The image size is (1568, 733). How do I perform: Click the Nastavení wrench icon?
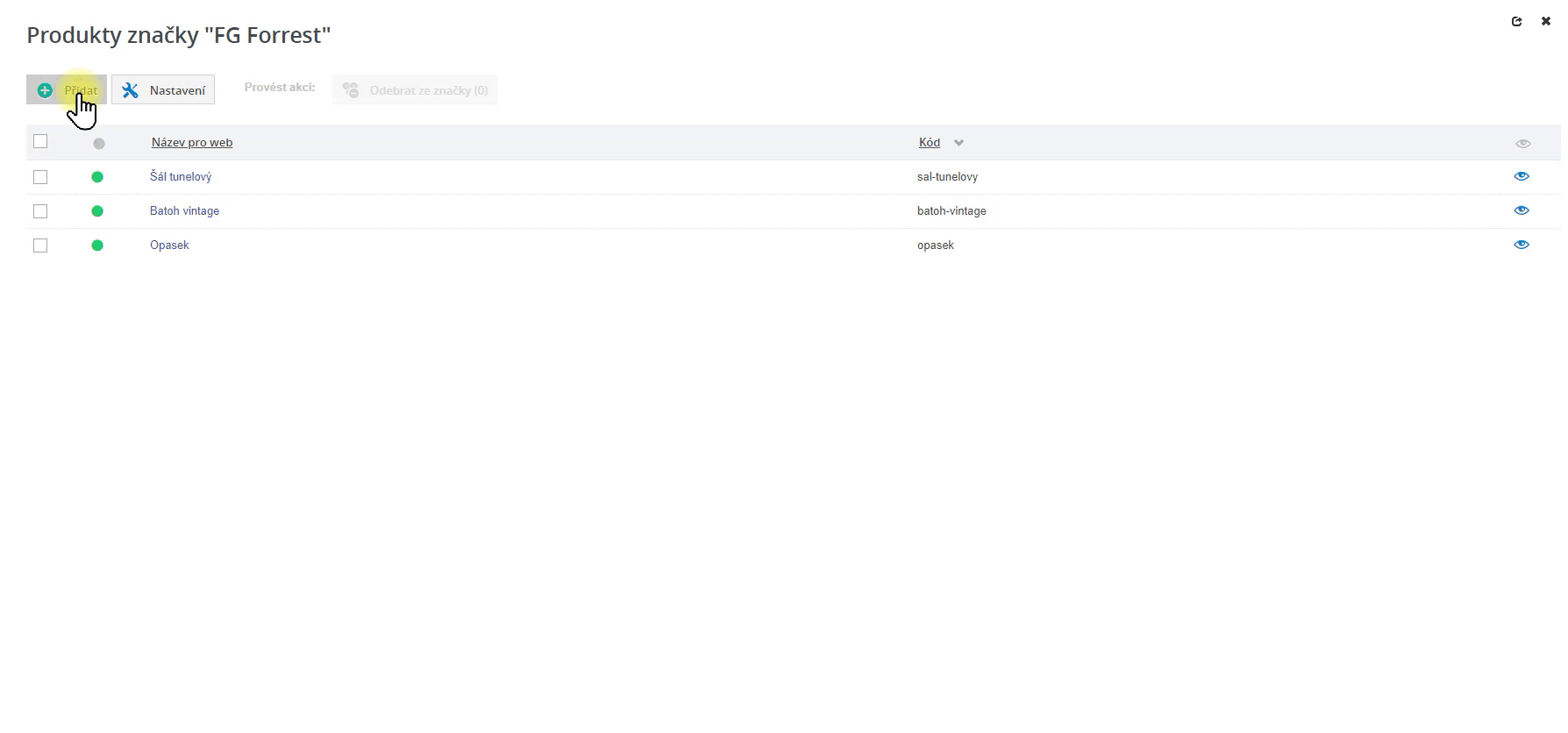click(x=131, y=90)
